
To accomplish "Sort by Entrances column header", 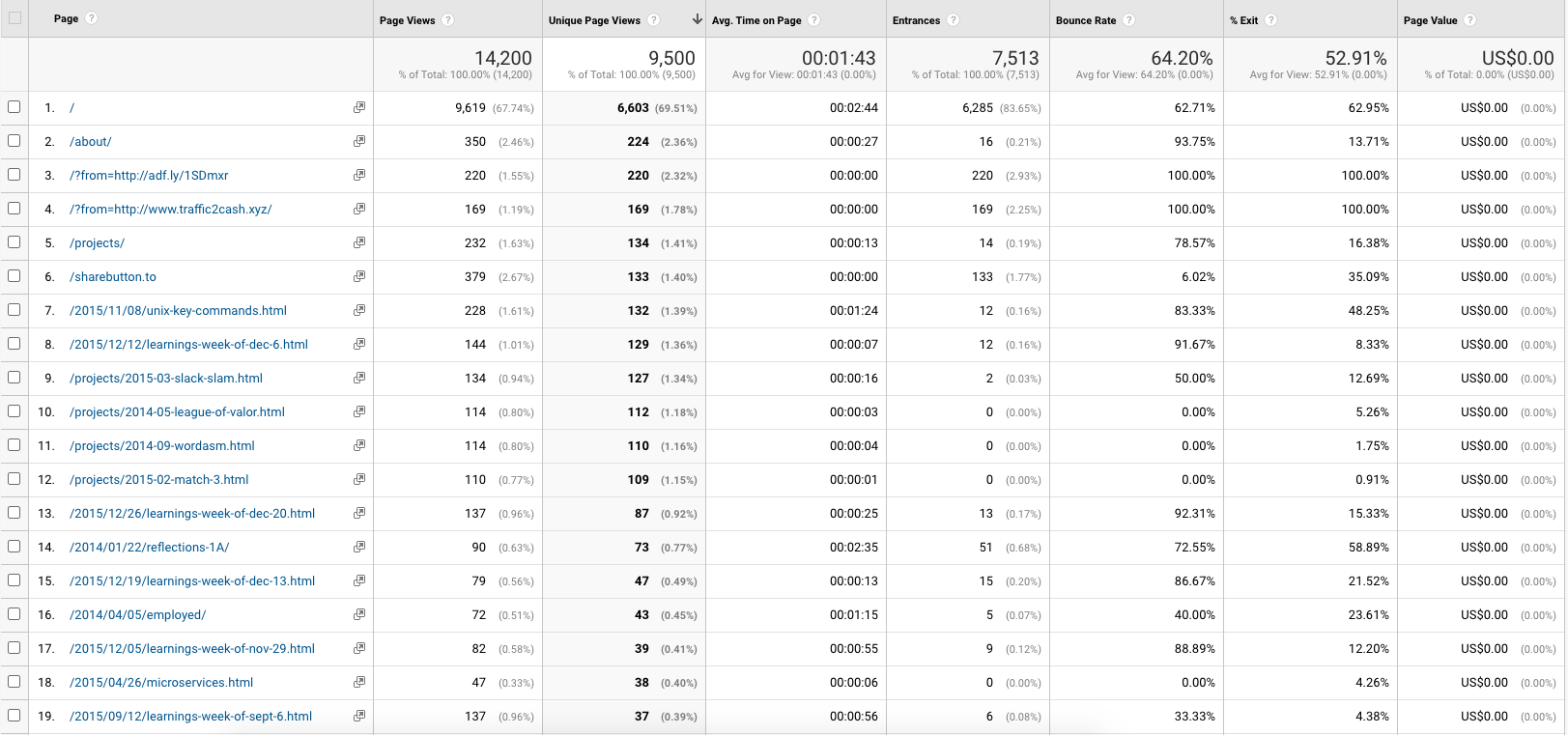I will (916, 20).
